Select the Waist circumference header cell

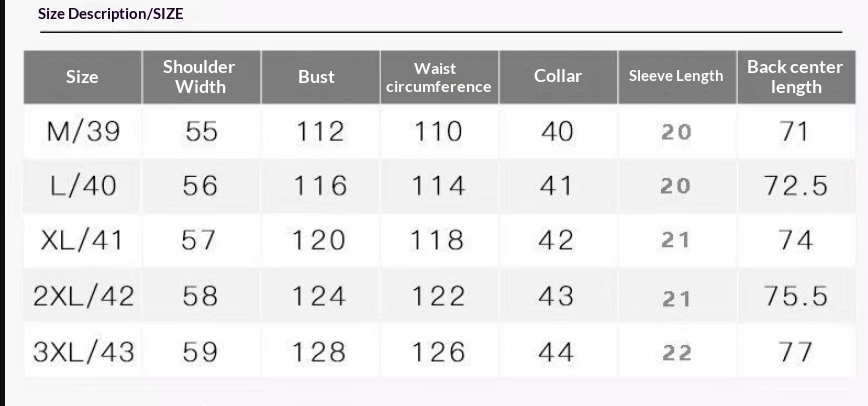coord(436,77)
